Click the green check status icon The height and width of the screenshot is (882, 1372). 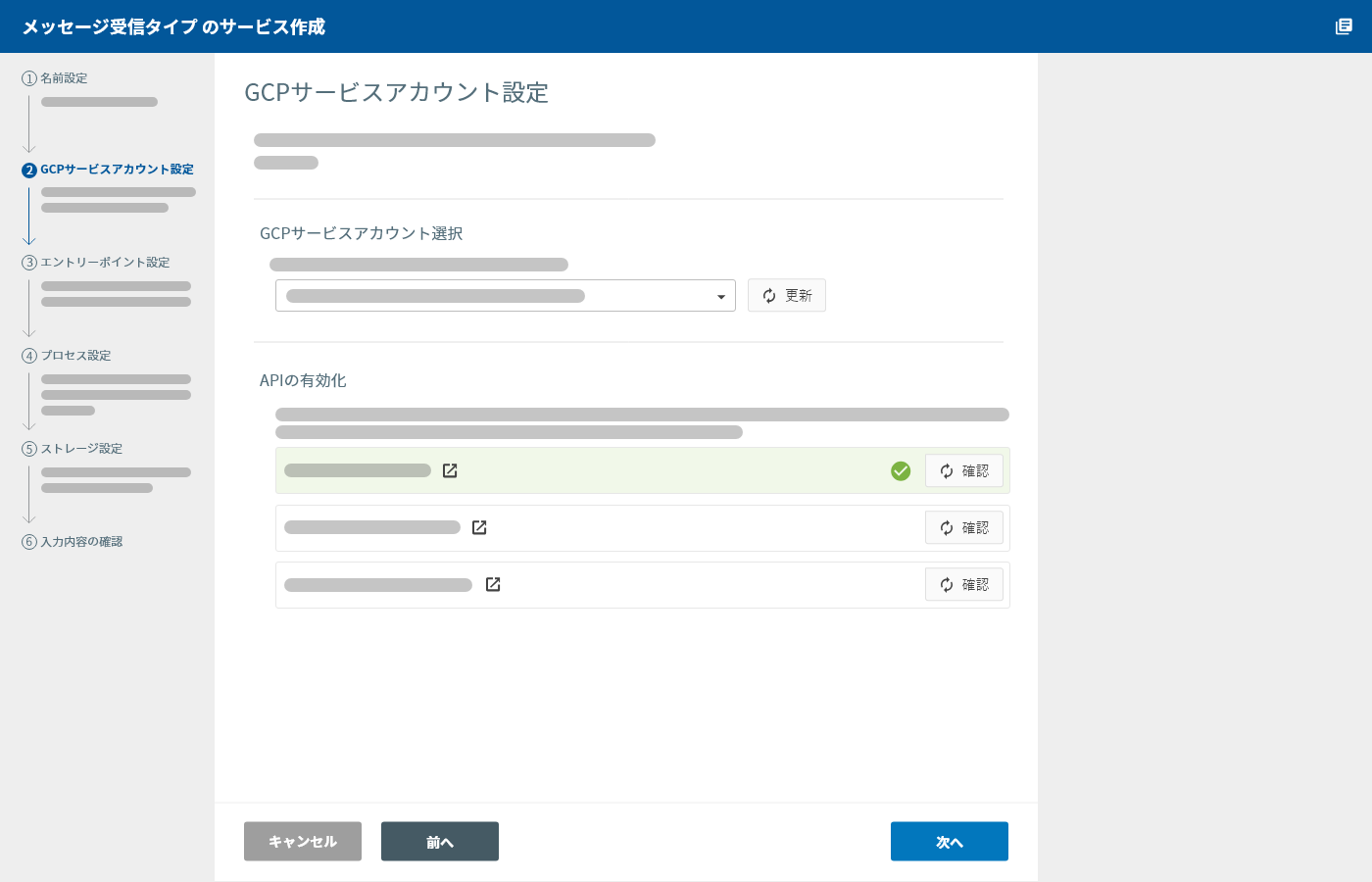[901, 471]
